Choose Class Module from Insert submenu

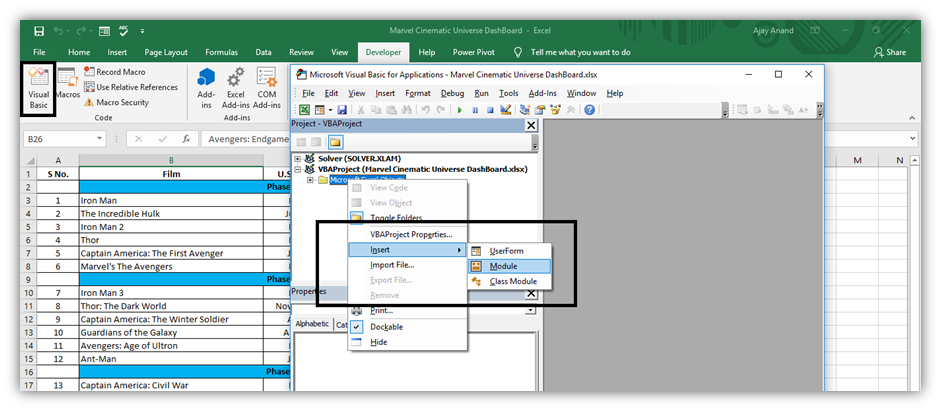tap(508, 281)
